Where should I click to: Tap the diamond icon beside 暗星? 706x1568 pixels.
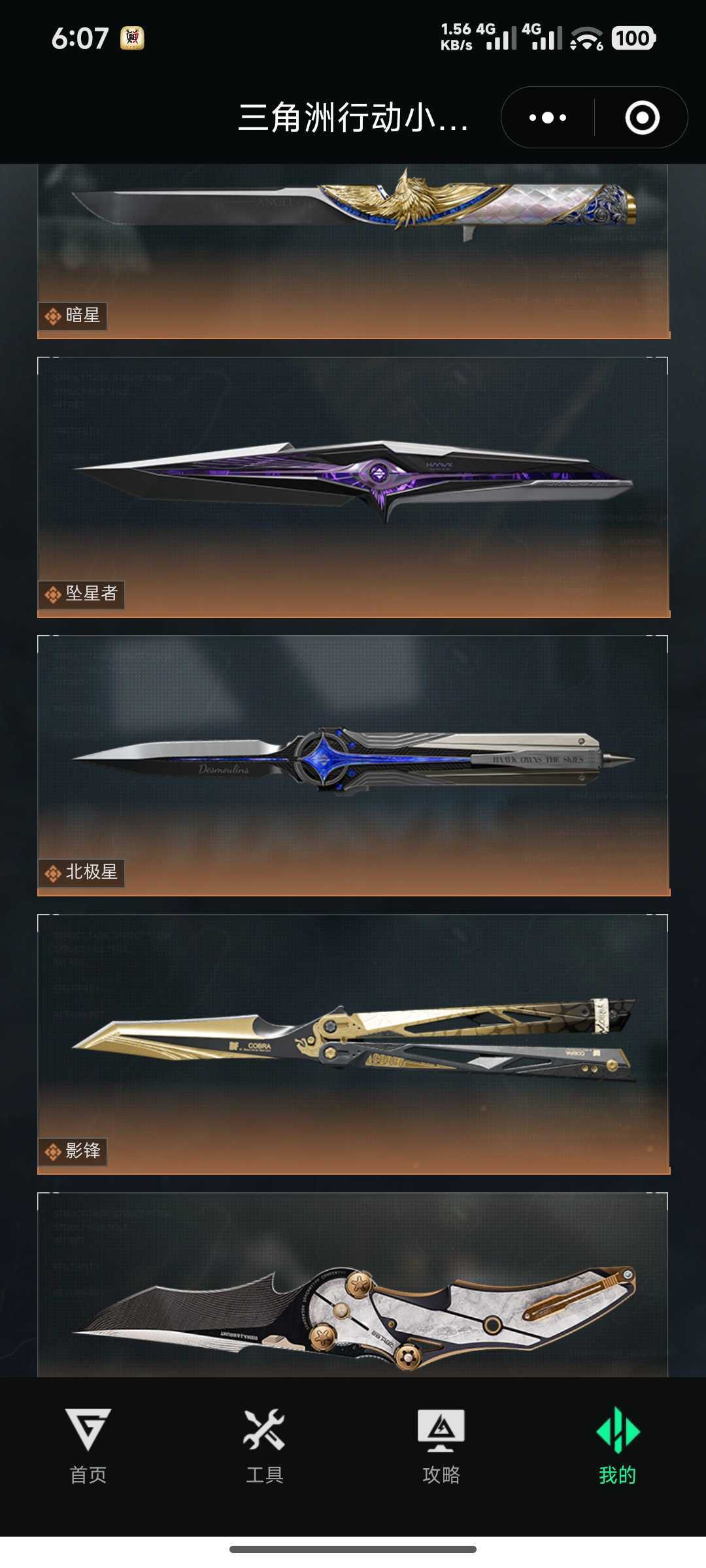coord(53,316)
